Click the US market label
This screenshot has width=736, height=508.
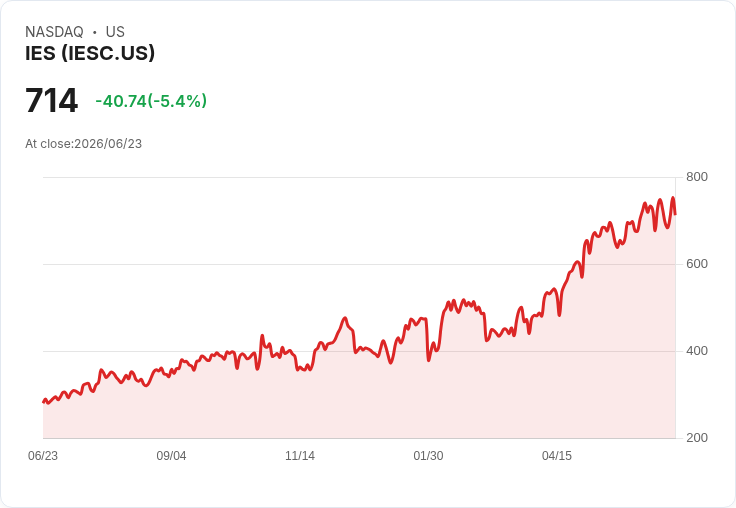point(115,32)
